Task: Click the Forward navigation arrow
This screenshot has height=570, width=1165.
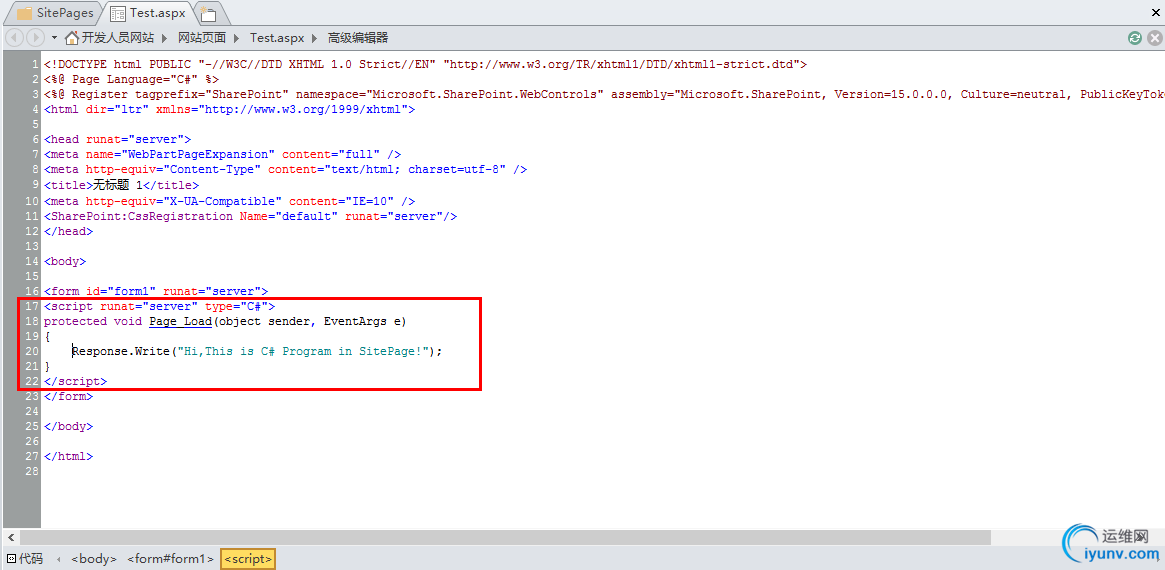Action: [x=35, y=37]
